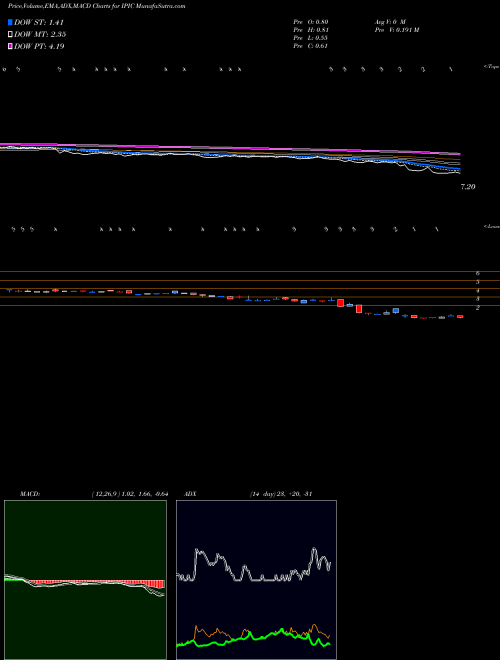Click the 'Pre L: 0.55' low value
This screenshot has height=660, width=500.
point(311,38)
